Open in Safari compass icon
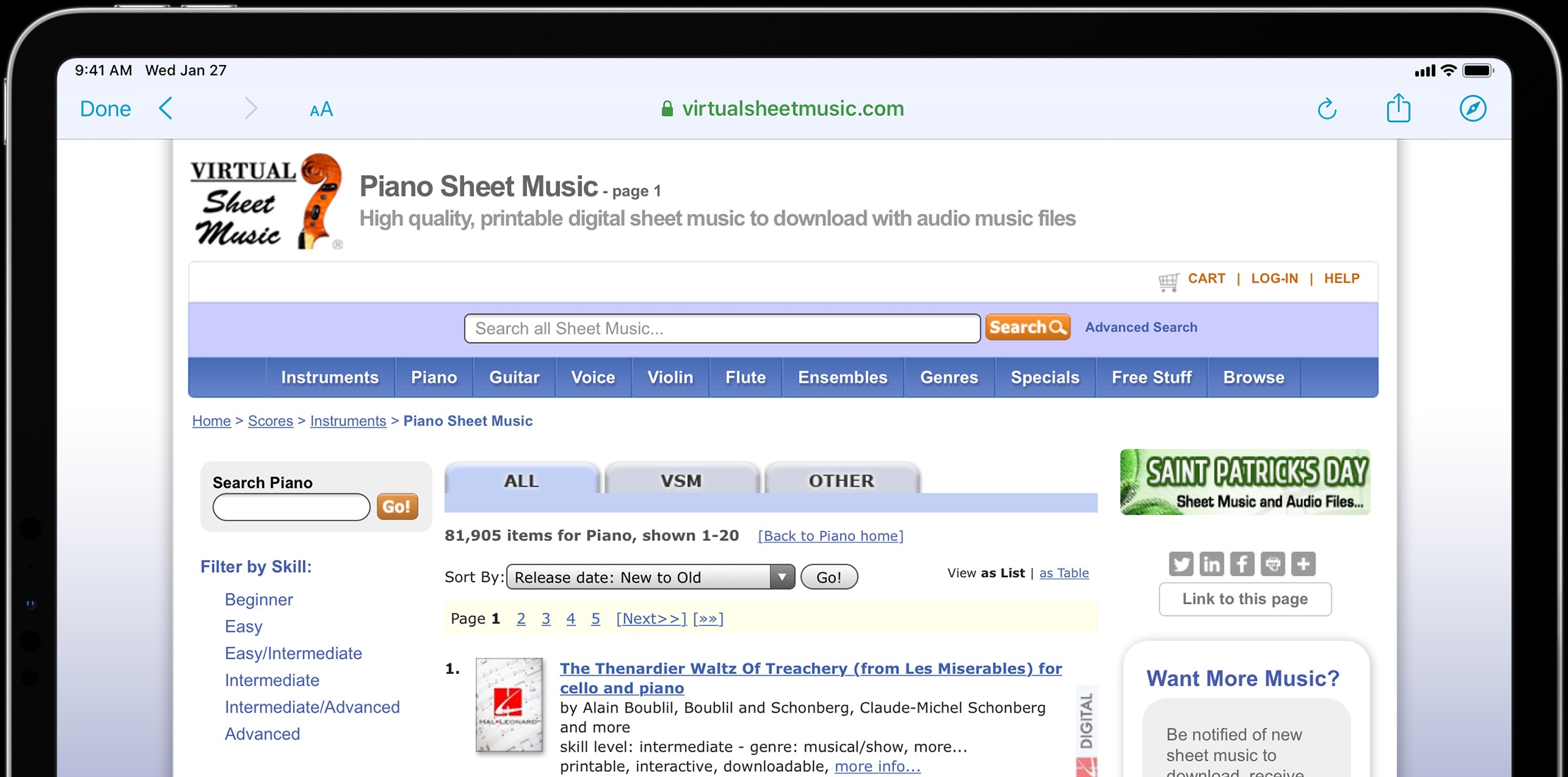The image size is (1568, 777). click(x=1473, y=109)
